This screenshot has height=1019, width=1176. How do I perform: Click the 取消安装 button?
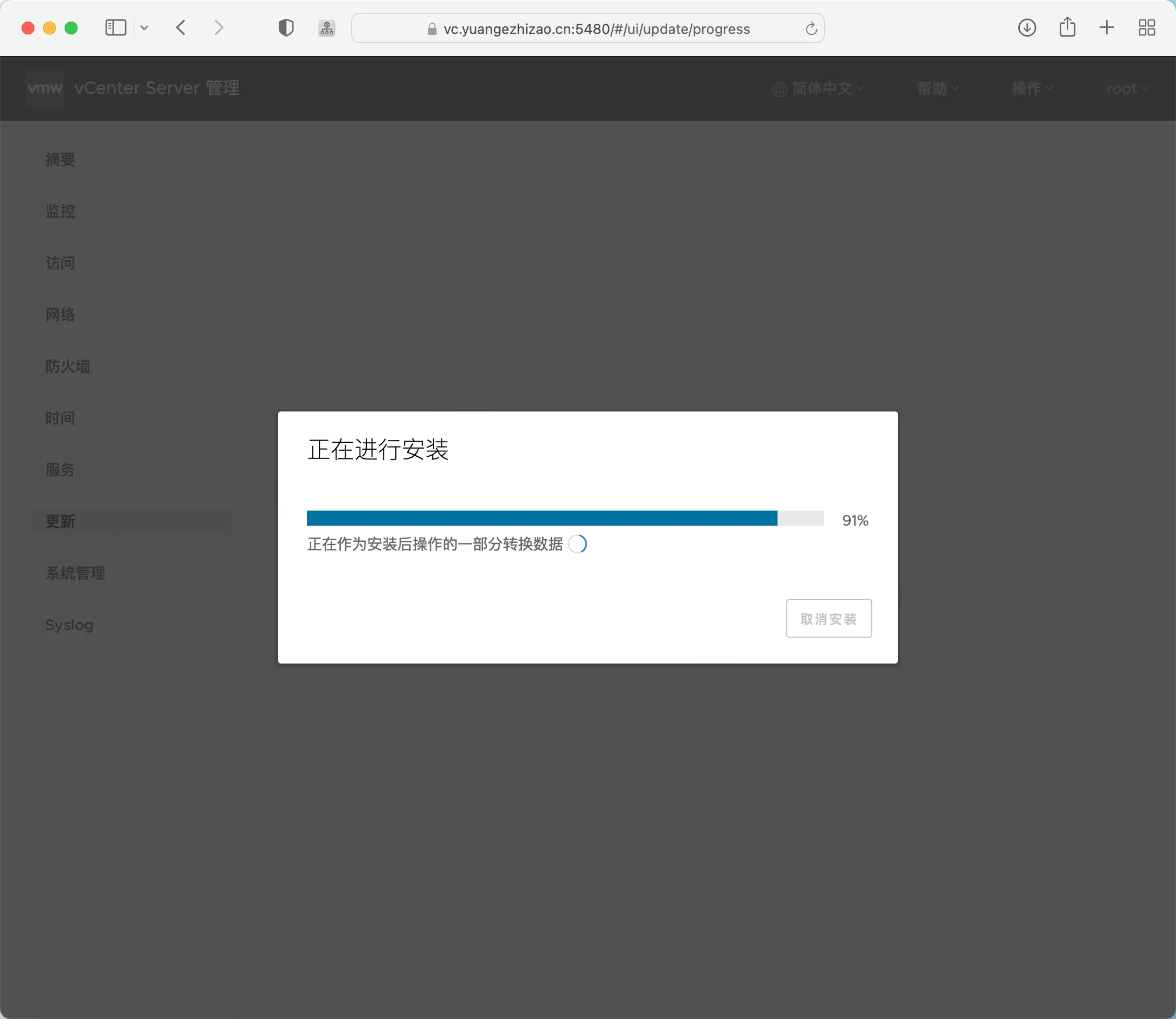coord(828,618)
